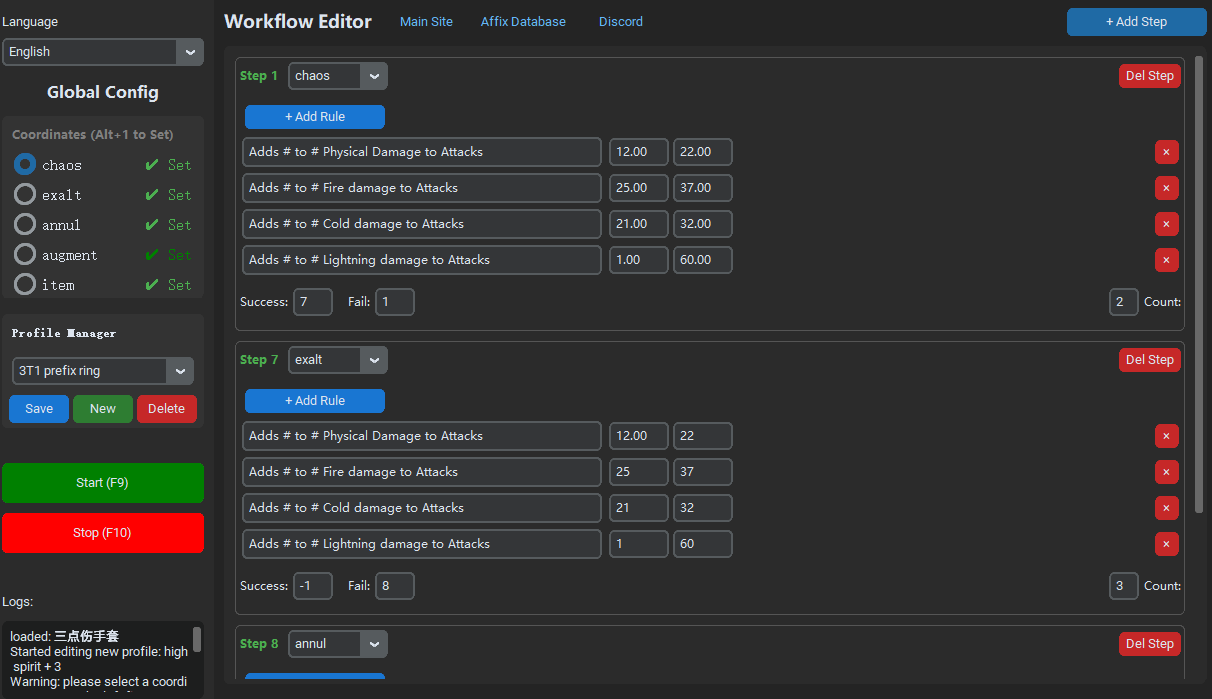
Task: Edit Step 1 Success field
Action: click(313, 302)
